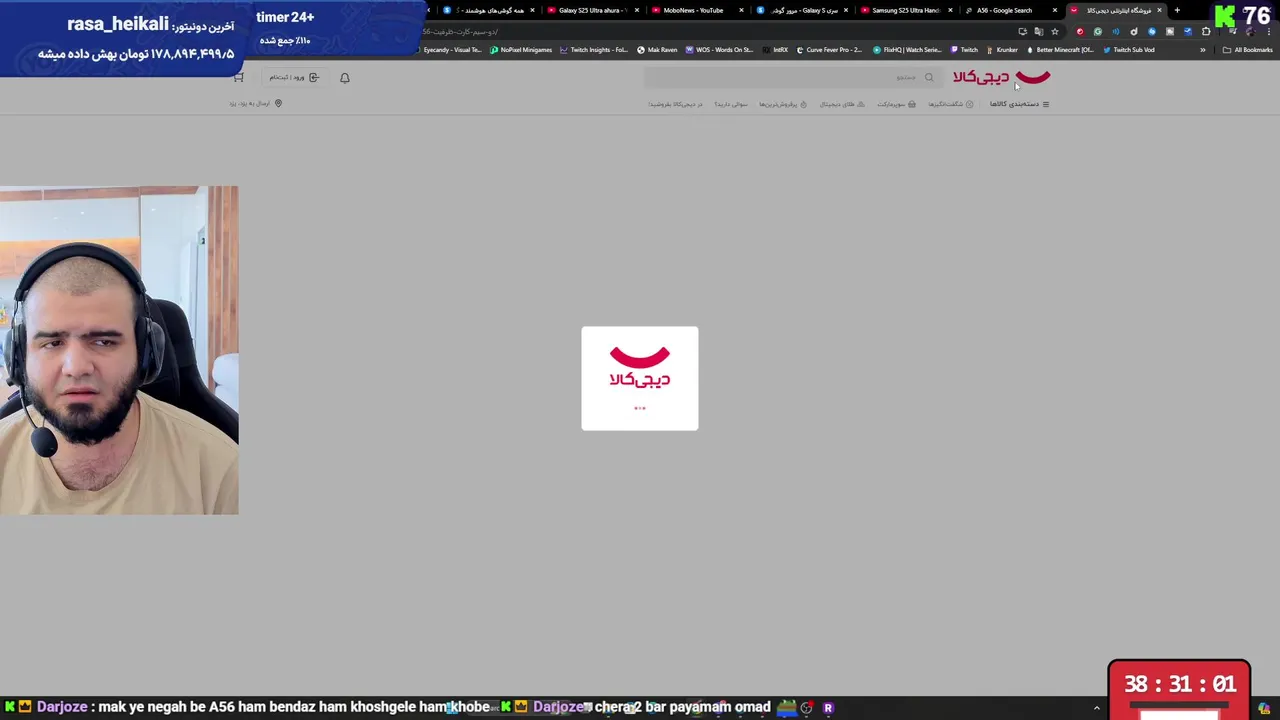The height and width of the screenshot is (720, 1280).
Task: Open a new browser tab with plus
Action: (x=1177, y=10)
